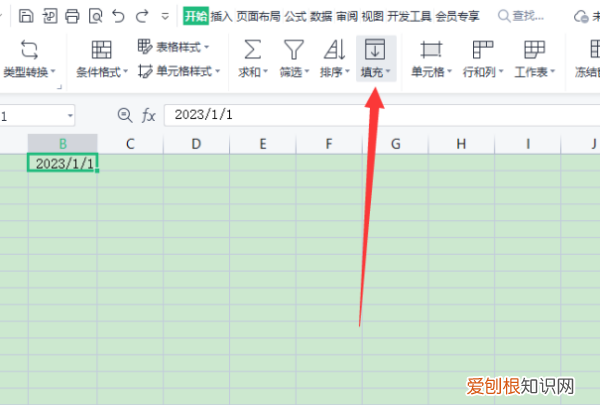Open the Name Box dropdown arrow
This screenshot has height=405, width=600.
(x=70, y=115)
